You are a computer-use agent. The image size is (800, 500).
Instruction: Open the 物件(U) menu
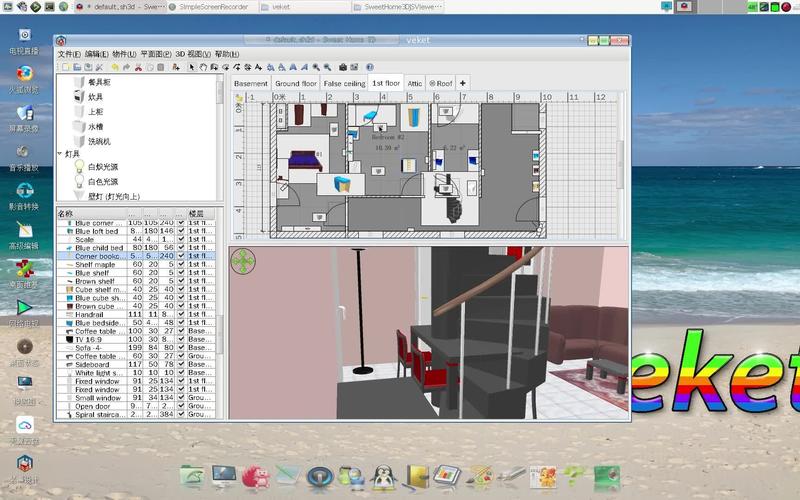(x=124, y=54)
